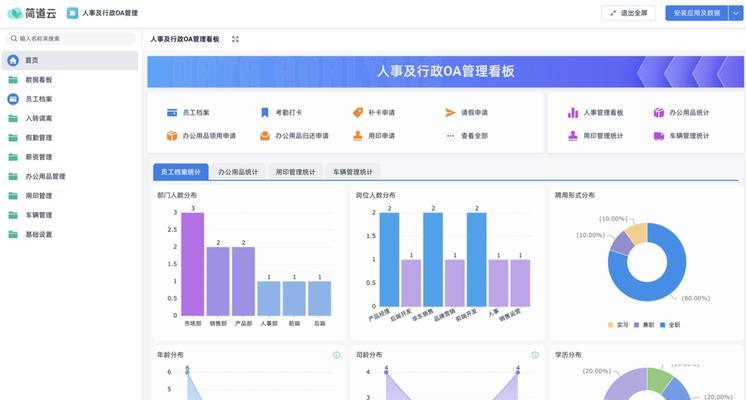The height and width of the screenshot is (400, 746).
Task: Switch to the 办公用品统计 tab
Action: click(238, 172)
